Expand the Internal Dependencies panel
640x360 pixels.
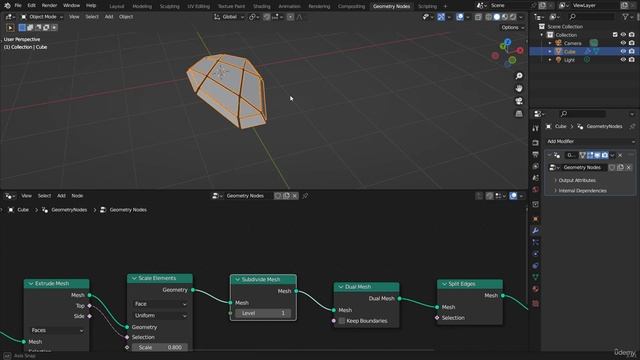point(582,191)
